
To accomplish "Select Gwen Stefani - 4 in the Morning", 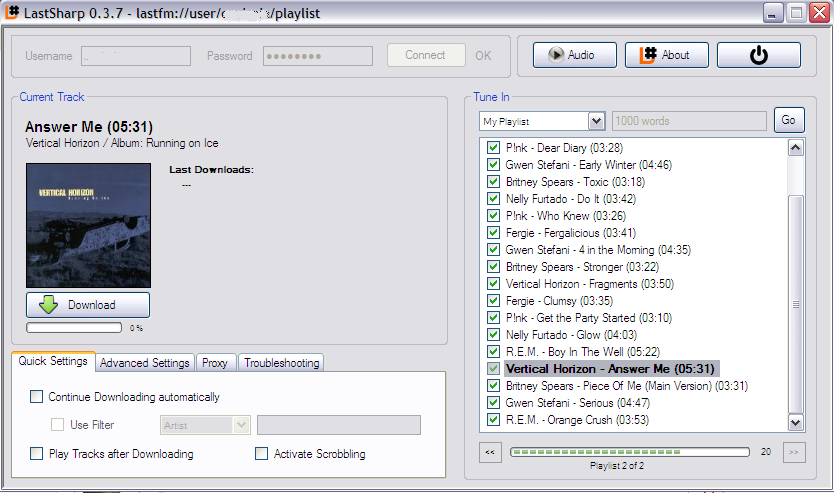I will [598, 249].
